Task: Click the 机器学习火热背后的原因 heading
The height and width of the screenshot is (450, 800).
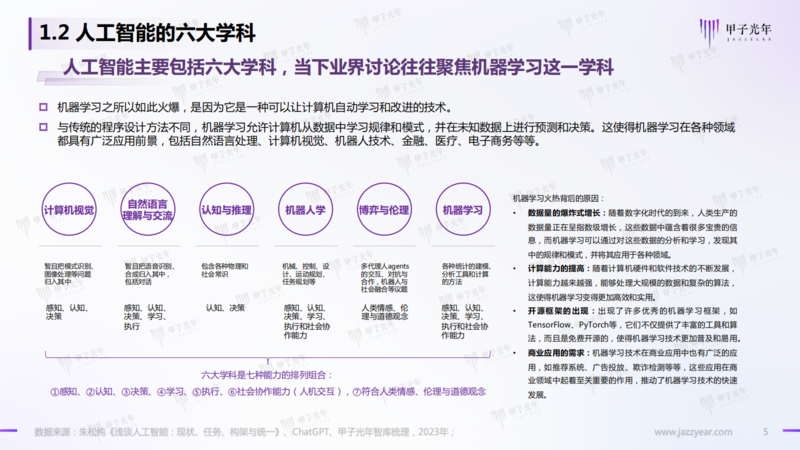Action: click(x=559, y=198)
